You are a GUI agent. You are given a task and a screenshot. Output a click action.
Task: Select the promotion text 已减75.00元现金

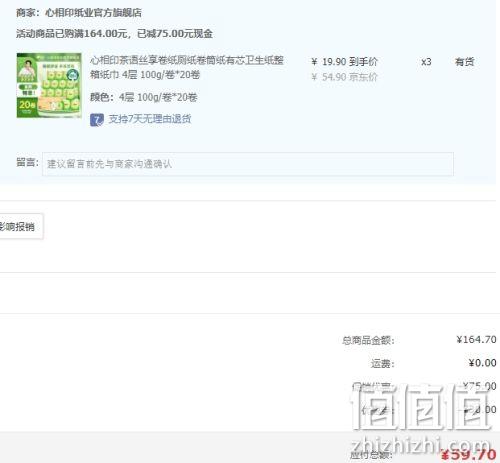175,33
